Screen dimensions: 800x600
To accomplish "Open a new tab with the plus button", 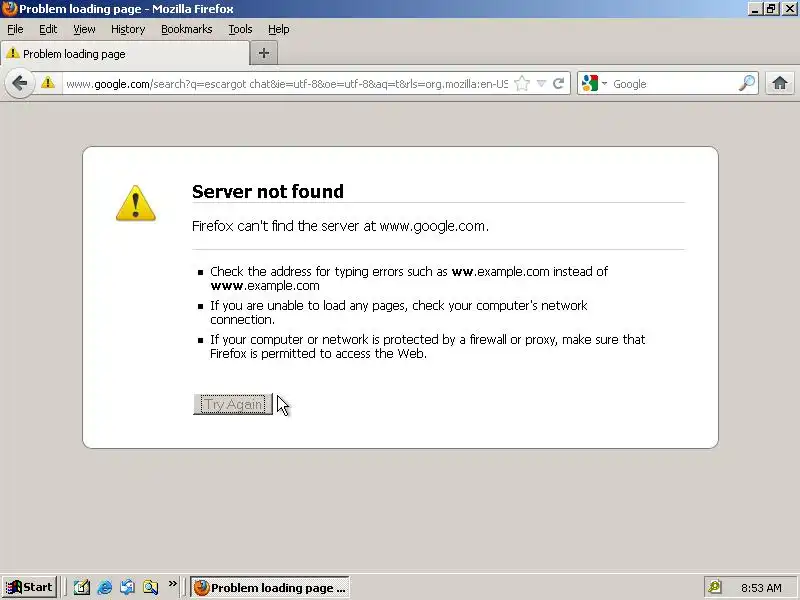I will (x=264, y=53).
